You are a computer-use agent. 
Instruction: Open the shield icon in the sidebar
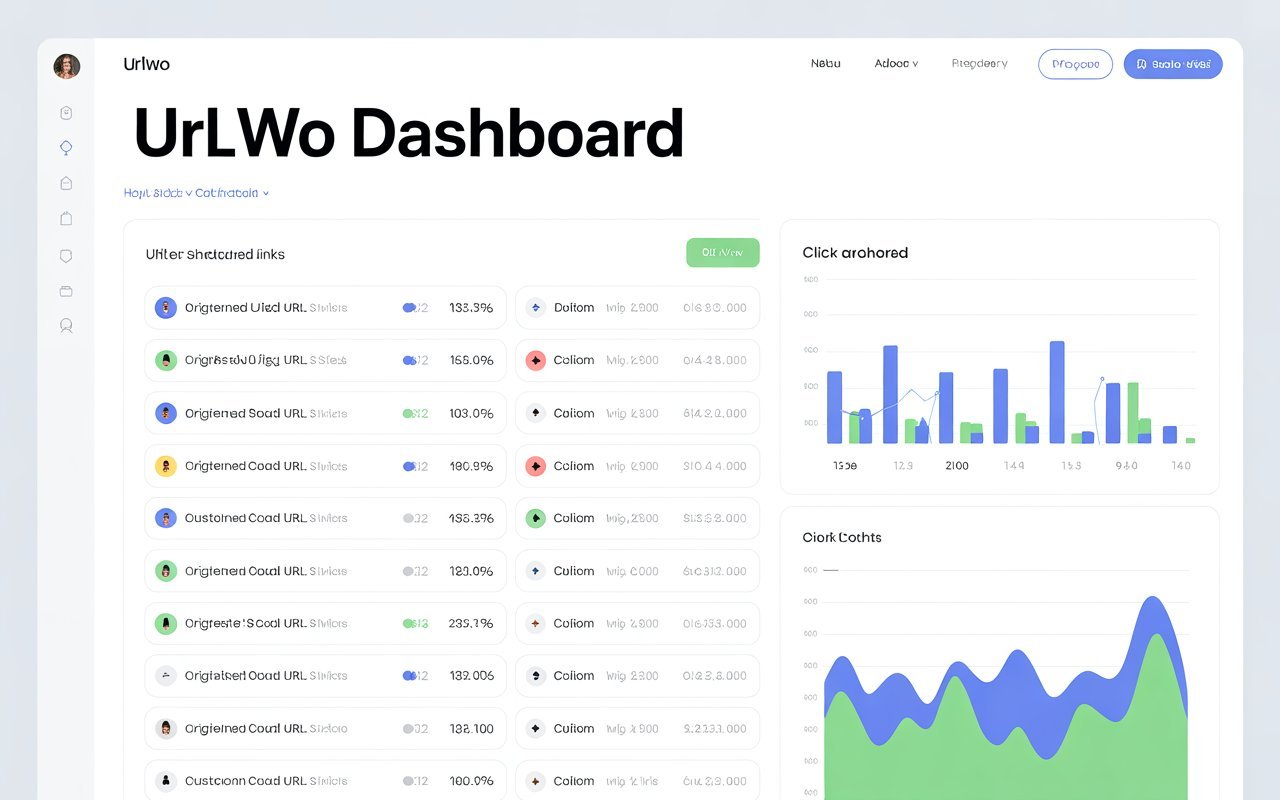(x=66, y=256)
